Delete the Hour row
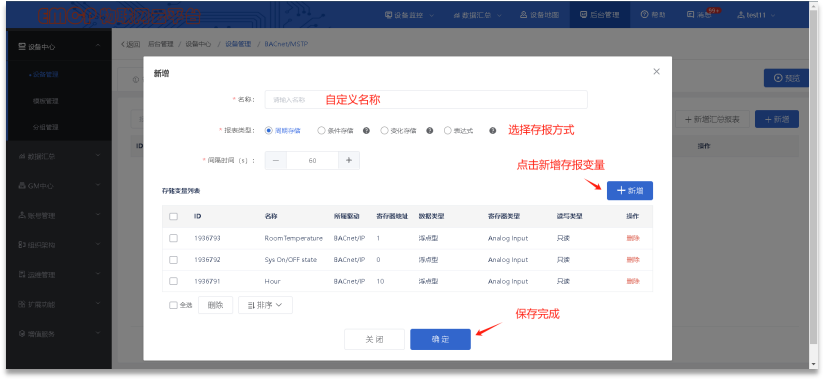The width and height of the screenshot is (824, 380). [x=633, y=281]
